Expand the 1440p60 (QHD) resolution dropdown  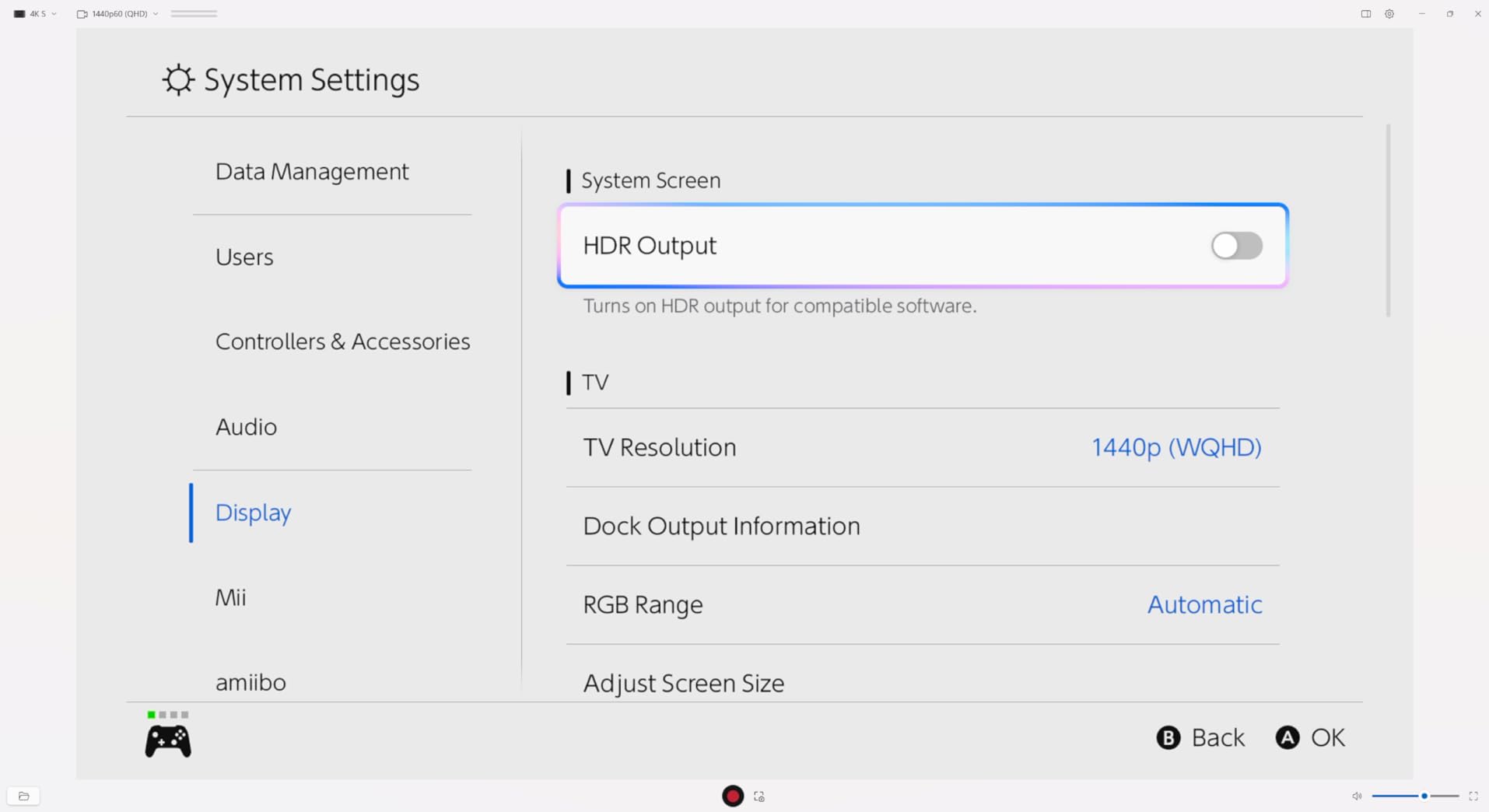point(117,14)
